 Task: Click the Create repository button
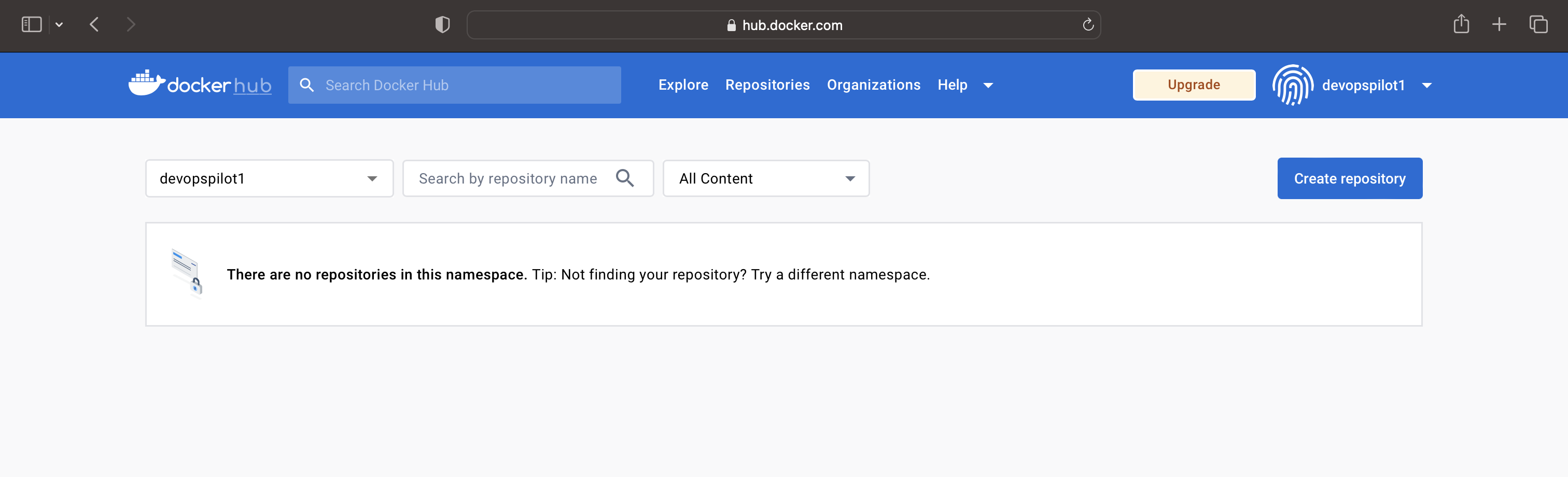tap(1350, 178)
